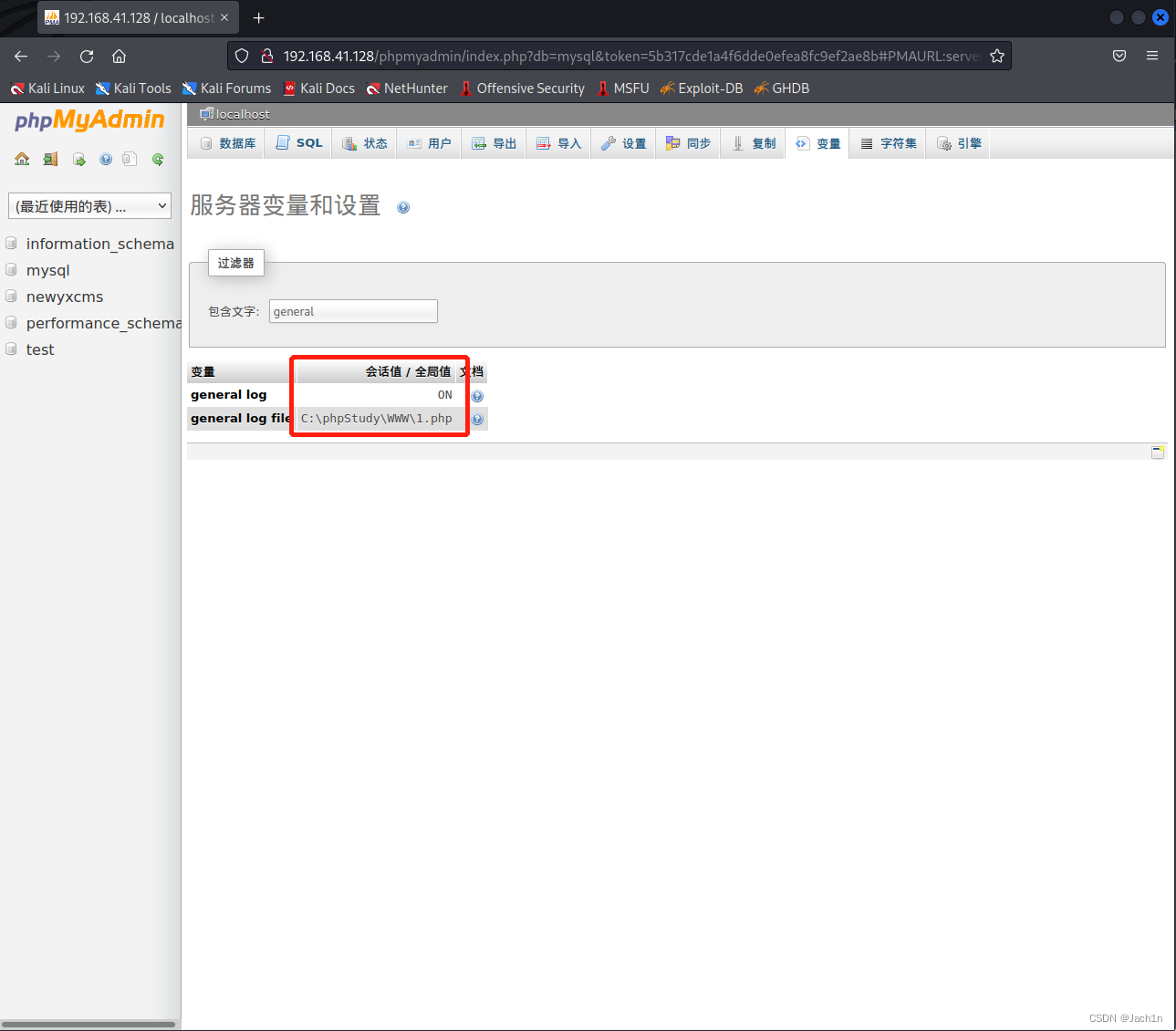Click the sidebar horizontal scrollbar

[x=88, y=1025]
